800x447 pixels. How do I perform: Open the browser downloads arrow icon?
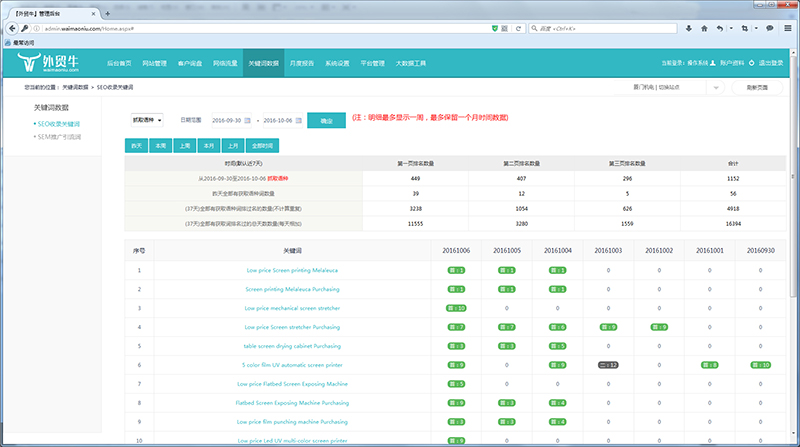pyautogui.click(x=689, y=30)
